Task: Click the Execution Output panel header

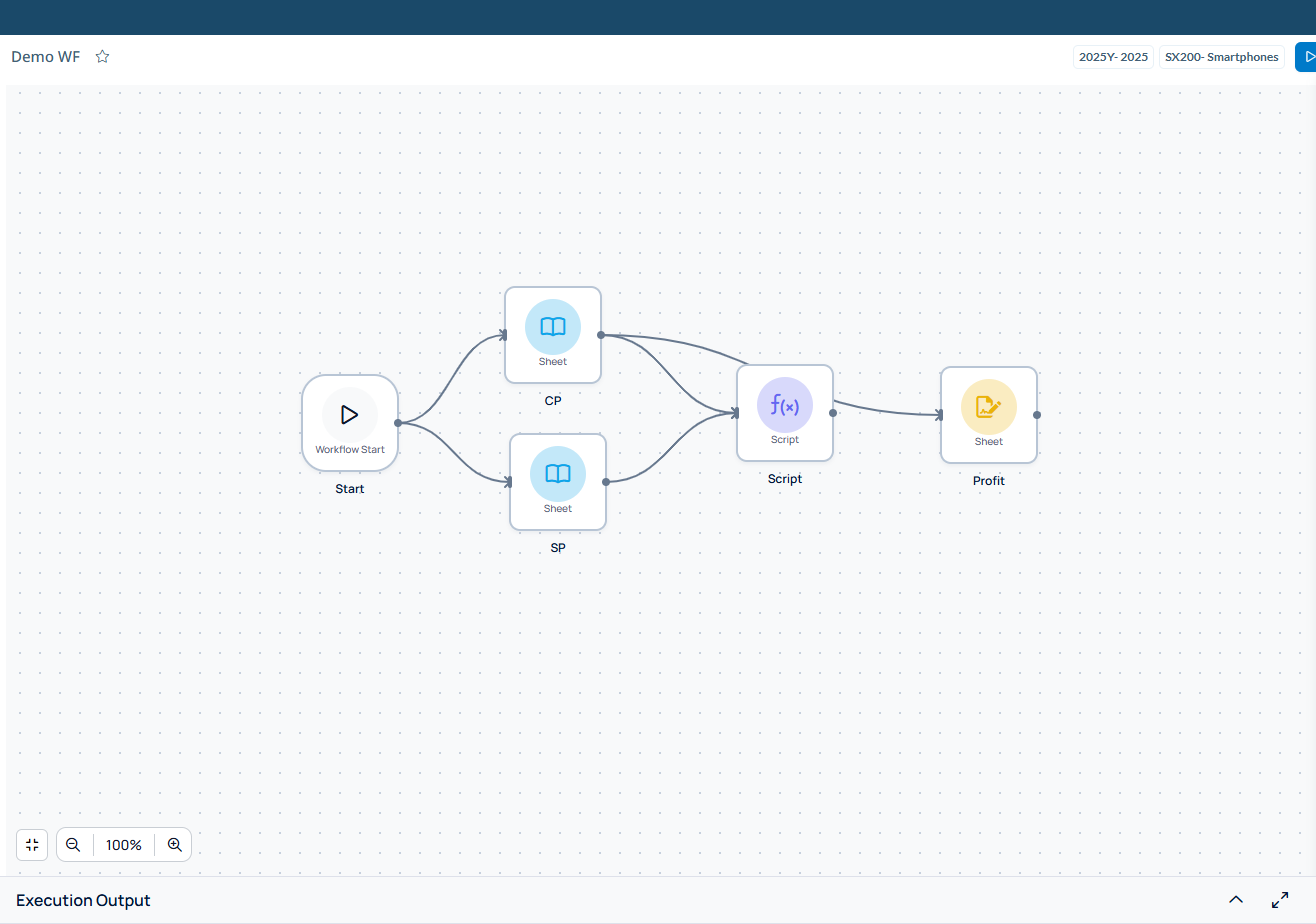Action: [x=83, y=900]
